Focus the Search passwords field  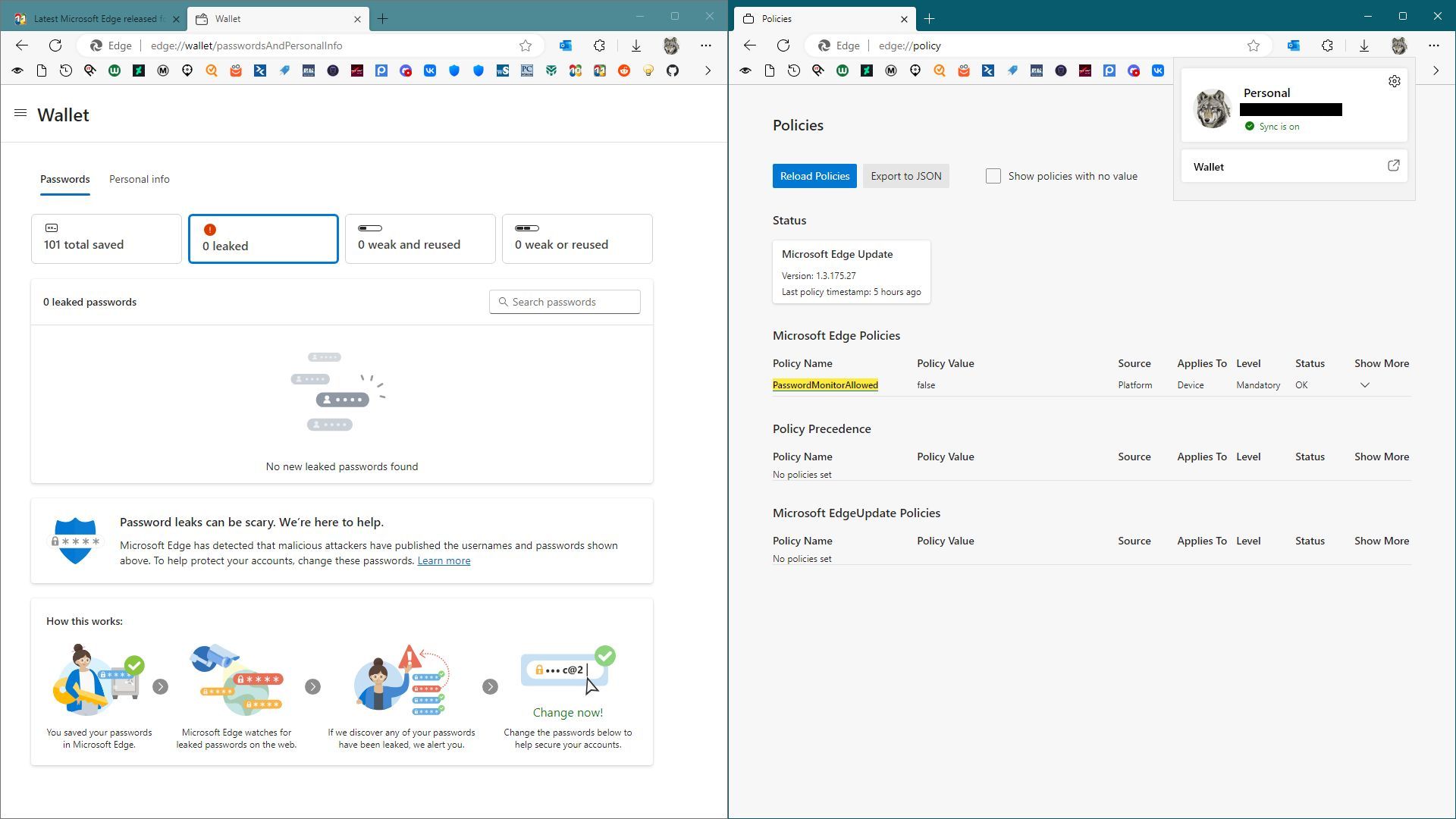coord(565,302)
